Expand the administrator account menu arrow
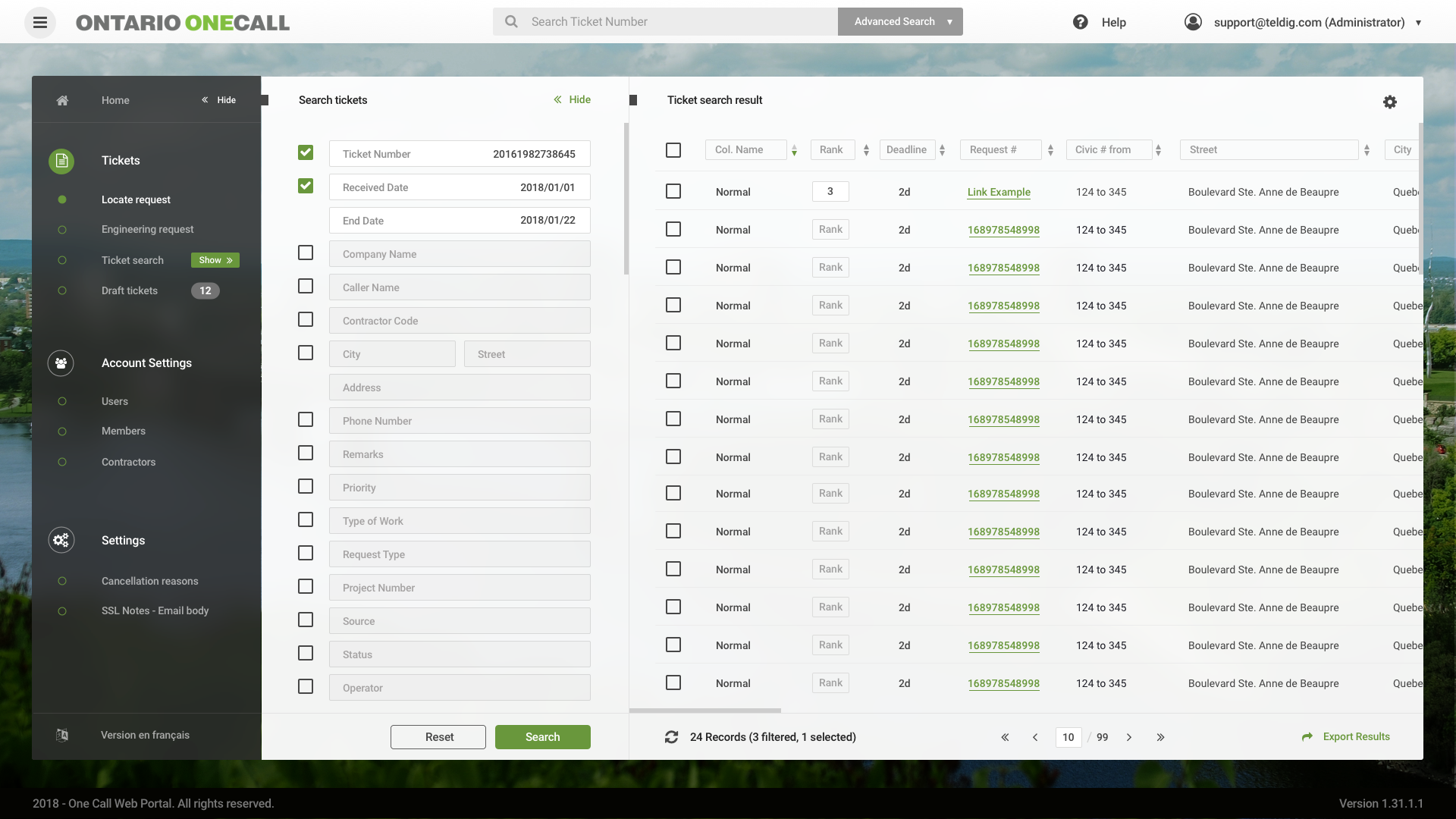Viewport: 1456px width, 819px height. [x=1418, y=23]
